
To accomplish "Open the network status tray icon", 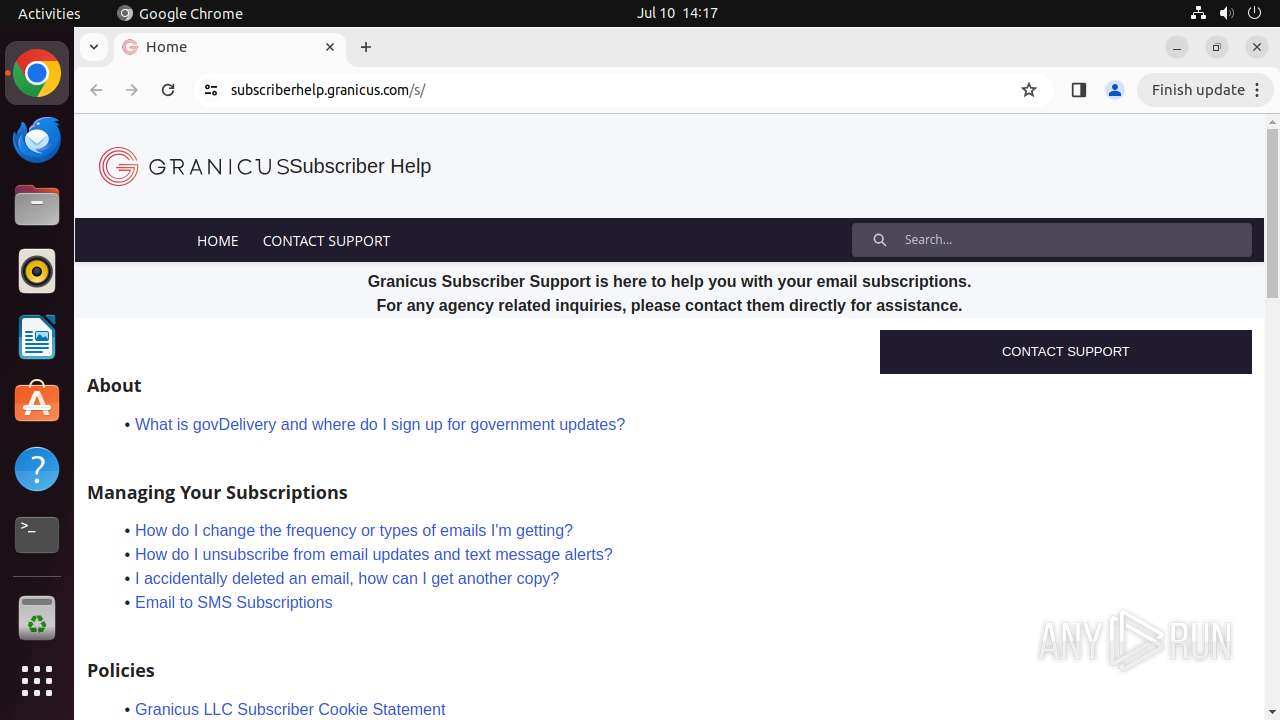I will (1198, 13).
